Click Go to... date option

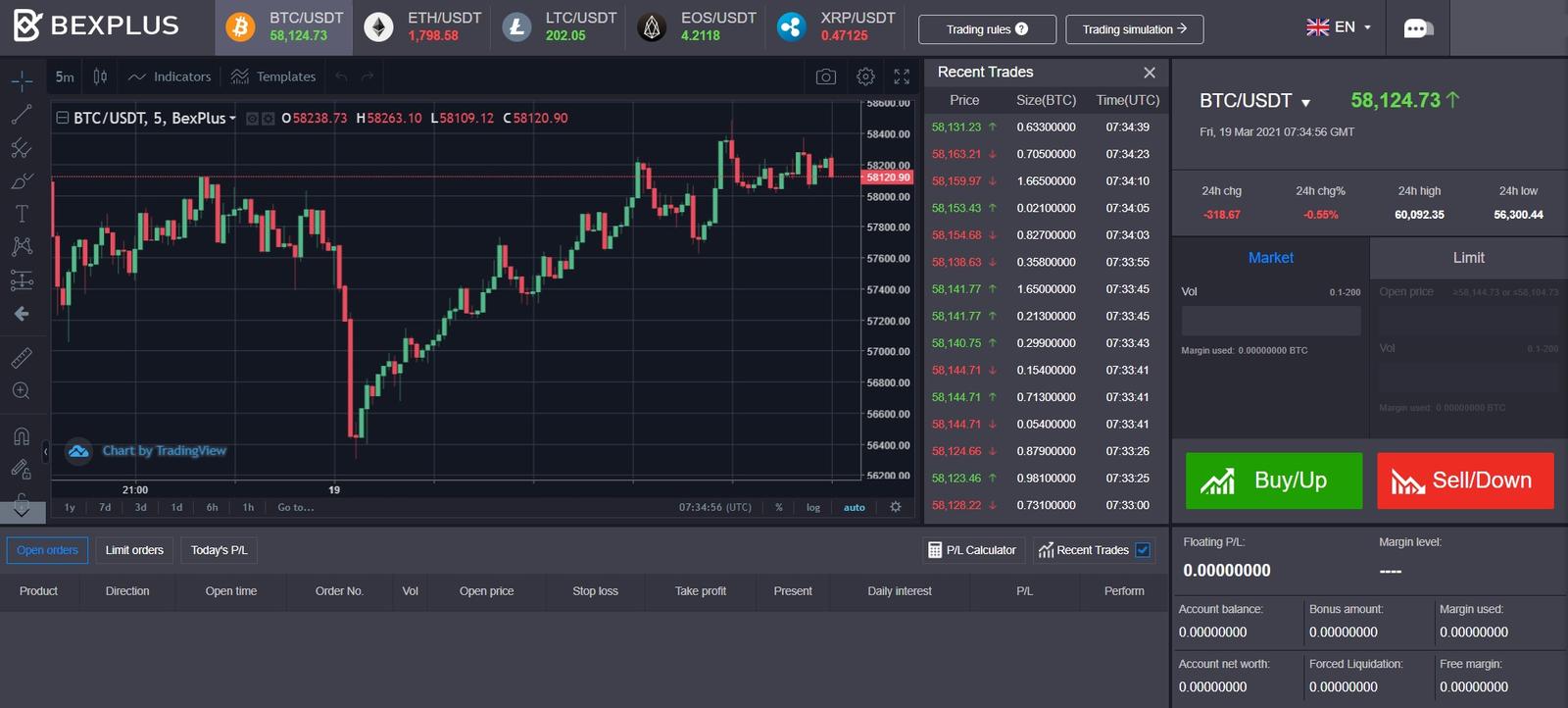(x=296, y=508)
